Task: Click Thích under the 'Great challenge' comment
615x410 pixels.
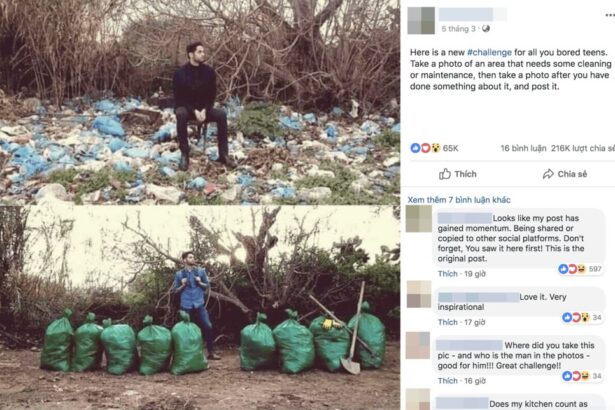Action: (x=448, y=381)
